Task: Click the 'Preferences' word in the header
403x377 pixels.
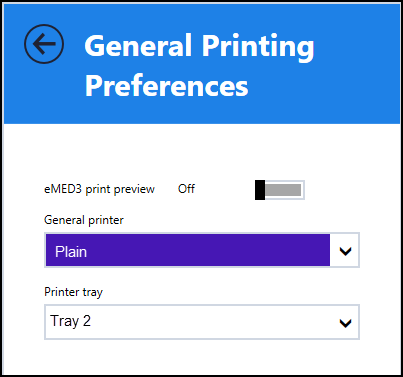Action: (x=166, y=85)
